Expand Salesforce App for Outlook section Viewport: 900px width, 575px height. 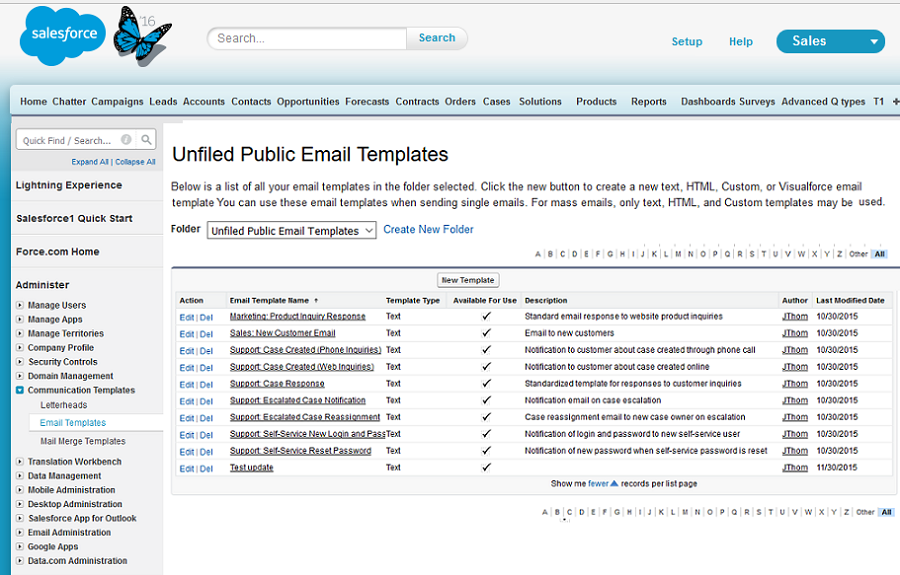click(20, 518)
